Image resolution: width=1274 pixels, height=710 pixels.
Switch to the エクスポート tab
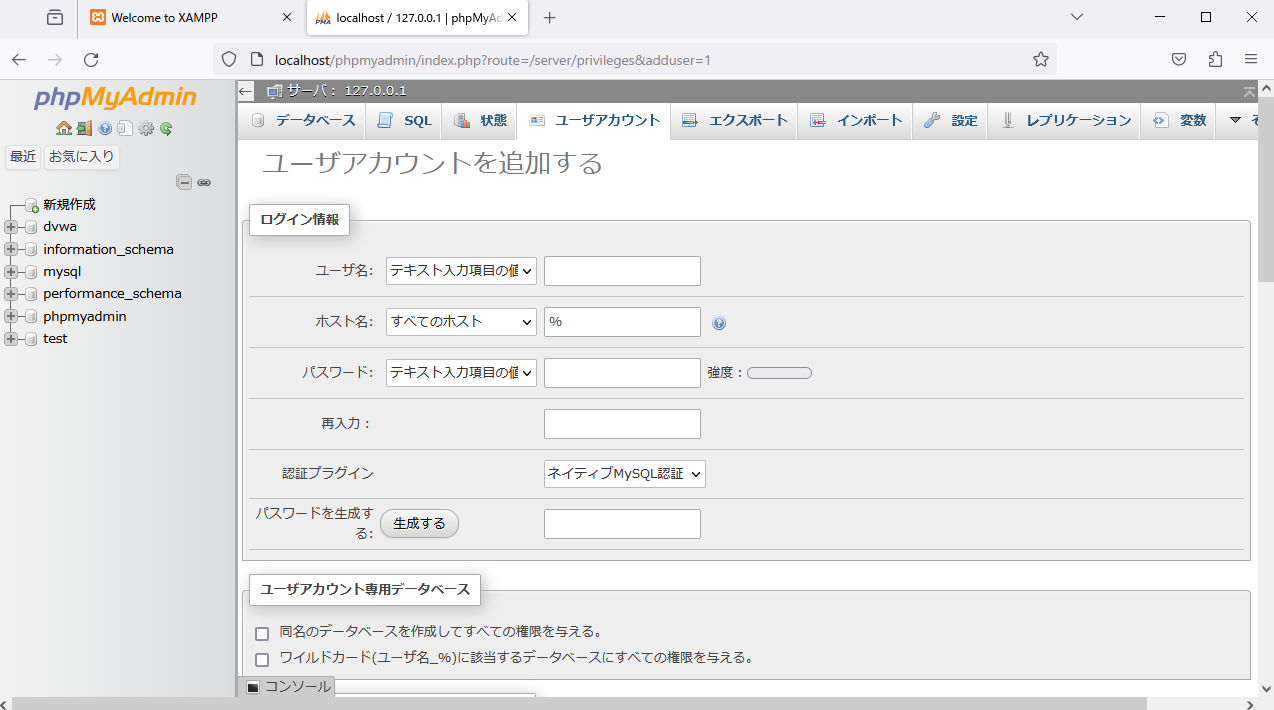point(735,121)
